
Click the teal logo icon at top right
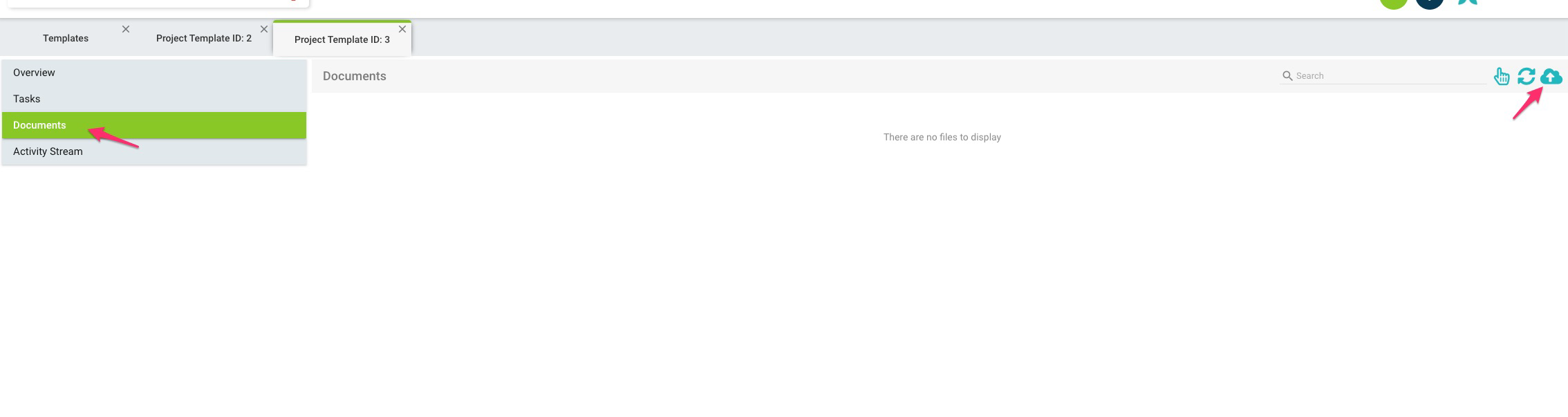click(x=1467, y=2)
